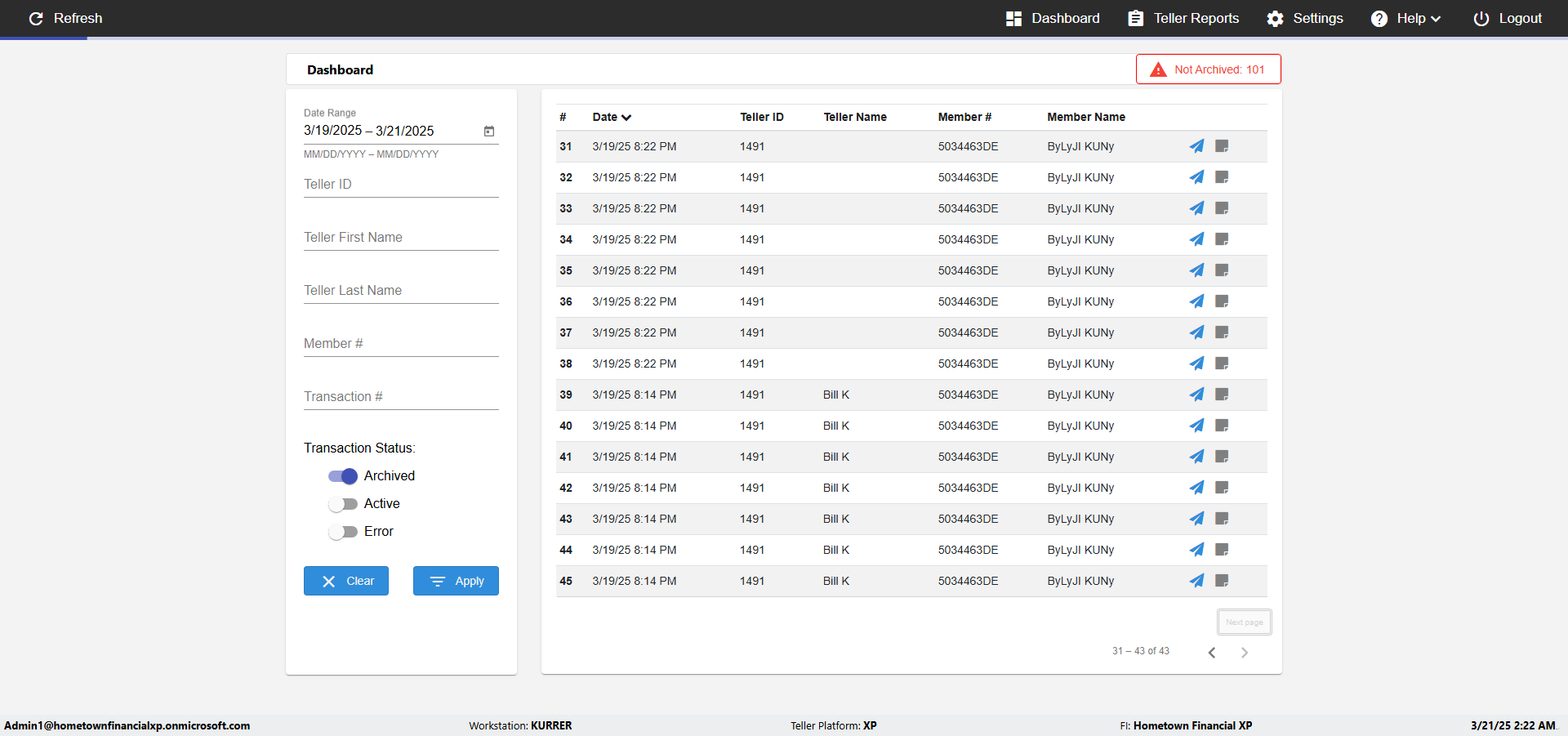Focus the Teller ID filter field
The width and height of the screenshot is (1568, 736).
tap(401, 185)
